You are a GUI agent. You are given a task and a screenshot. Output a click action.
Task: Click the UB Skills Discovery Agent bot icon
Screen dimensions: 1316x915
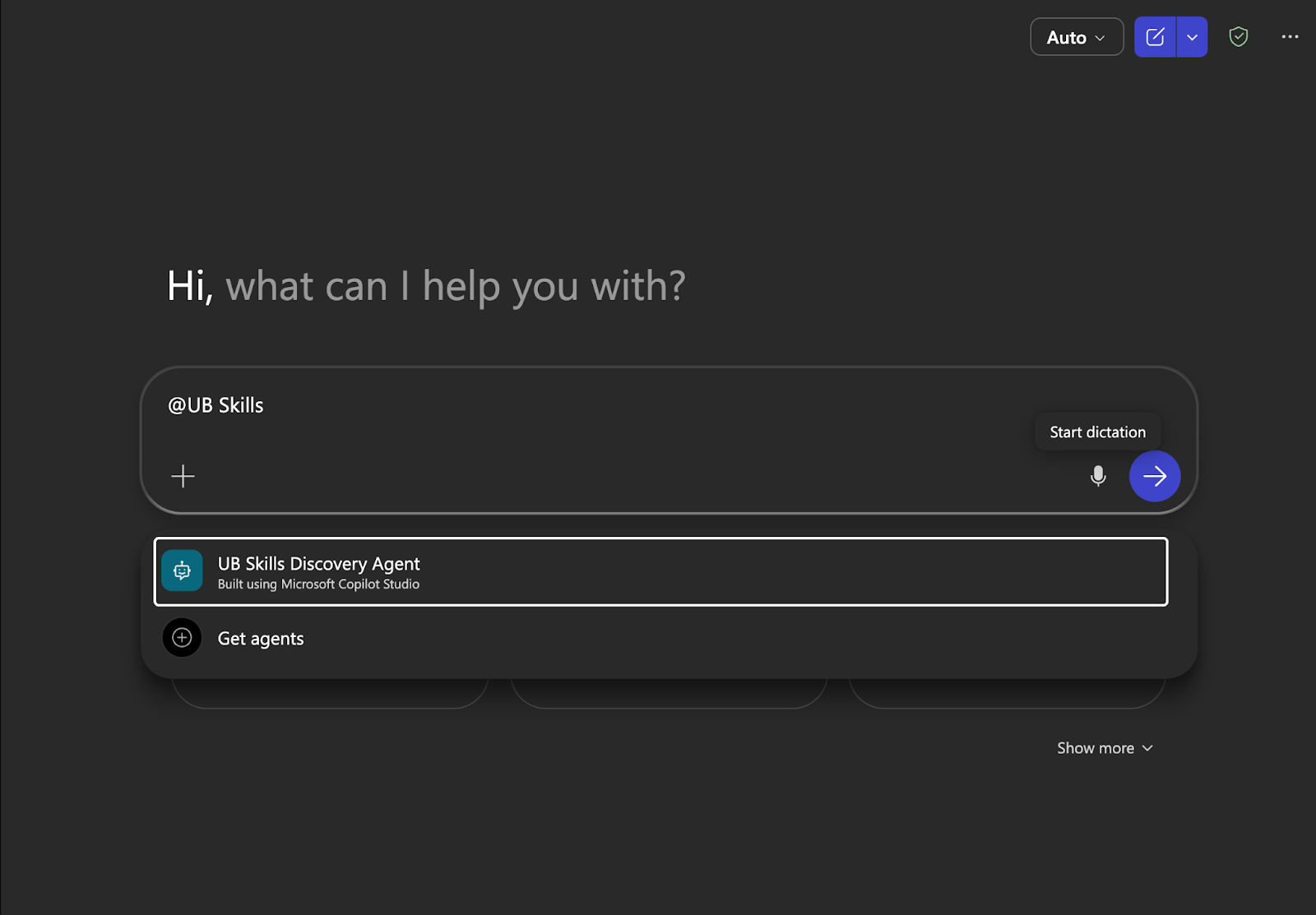pyautogui.click(x=182, y=571)
